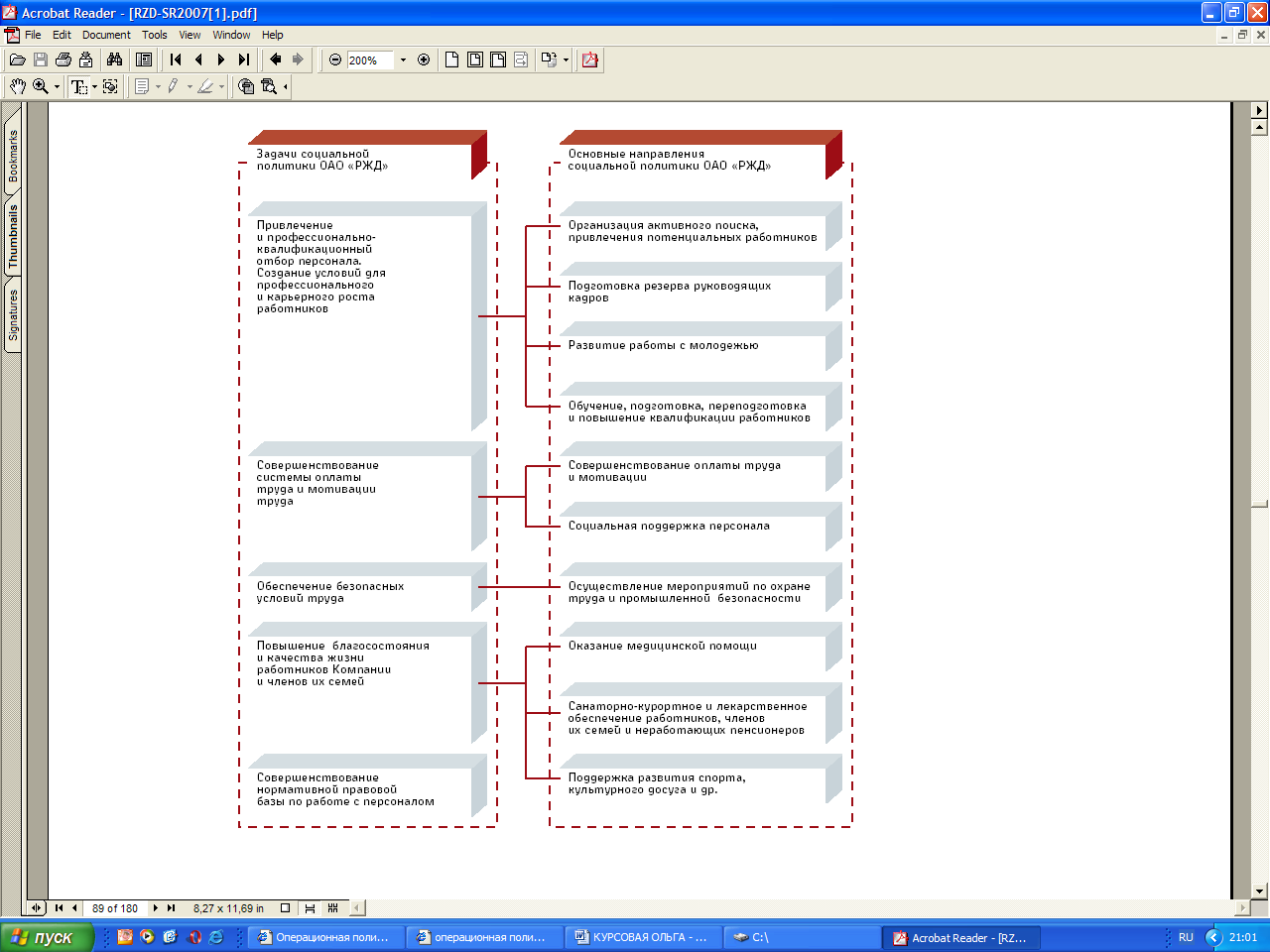
Task: Switch to C:\ taskbar window
Action: pos(801,937)
